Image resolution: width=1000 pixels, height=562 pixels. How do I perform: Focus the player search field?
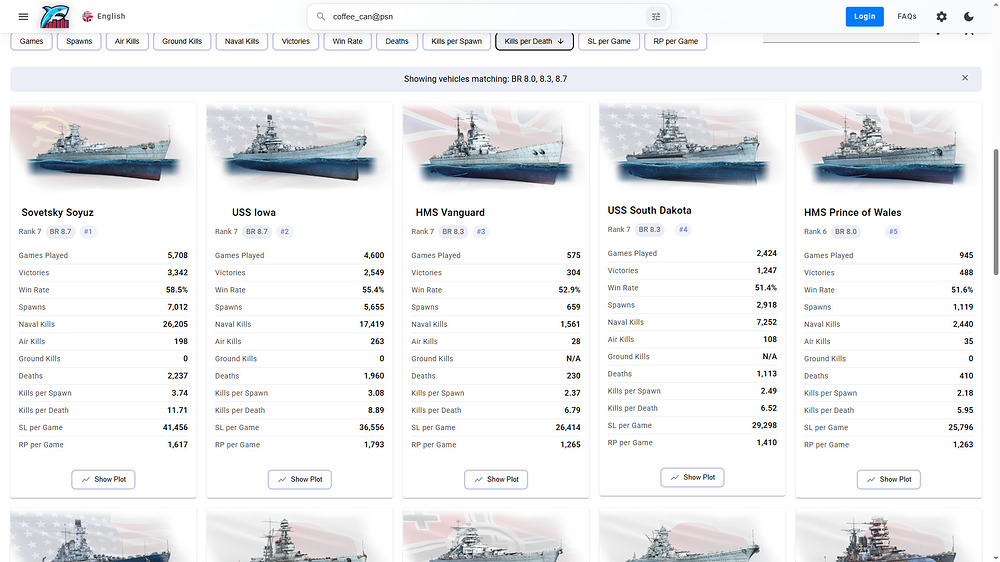[x=486, y=17]
